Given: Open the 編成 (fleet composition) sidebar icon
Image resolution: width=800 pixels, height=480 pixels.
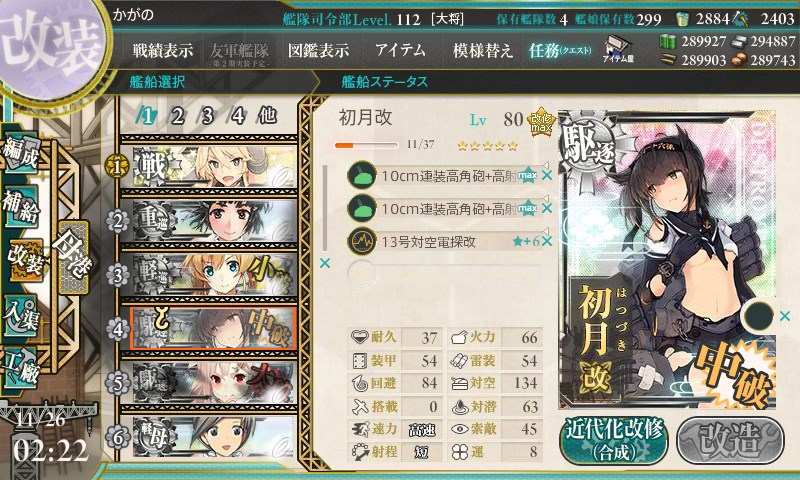Looking at the screenshot, I should click(21, 154).
